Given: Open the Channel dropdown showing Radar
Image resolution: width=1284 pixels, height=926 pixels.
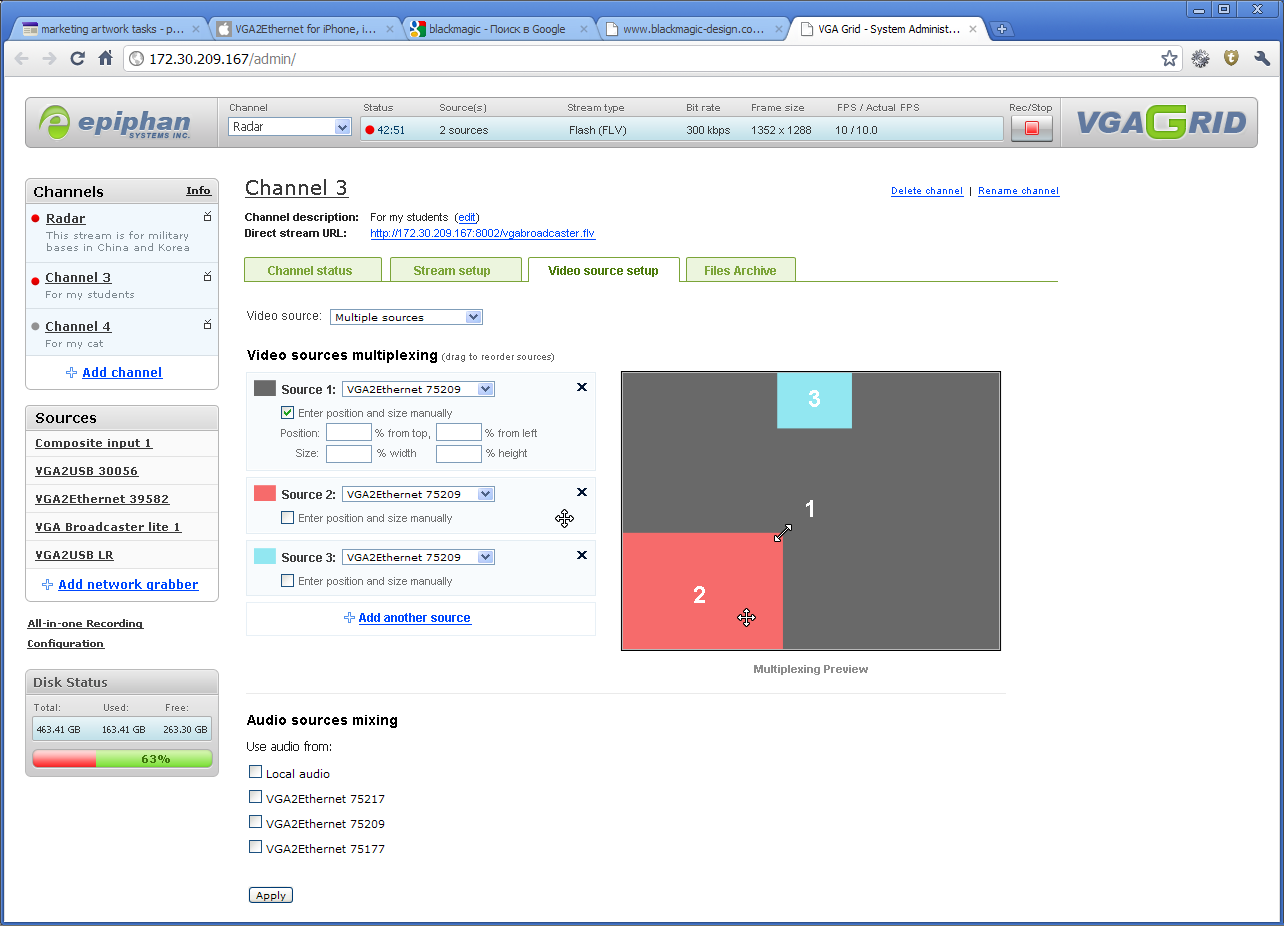Looking at the screenshot, I should (289, 127).
